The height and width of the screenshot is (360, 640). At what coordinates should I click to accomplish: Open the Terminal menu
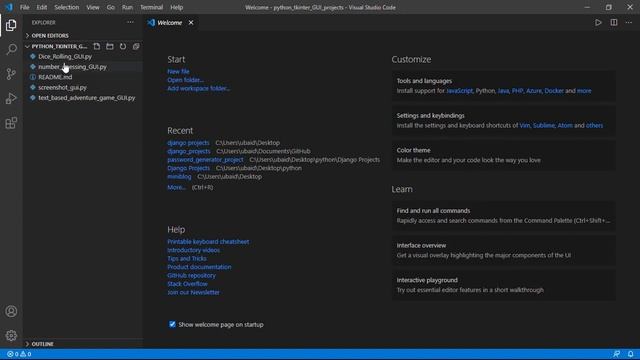click(151, 7)
